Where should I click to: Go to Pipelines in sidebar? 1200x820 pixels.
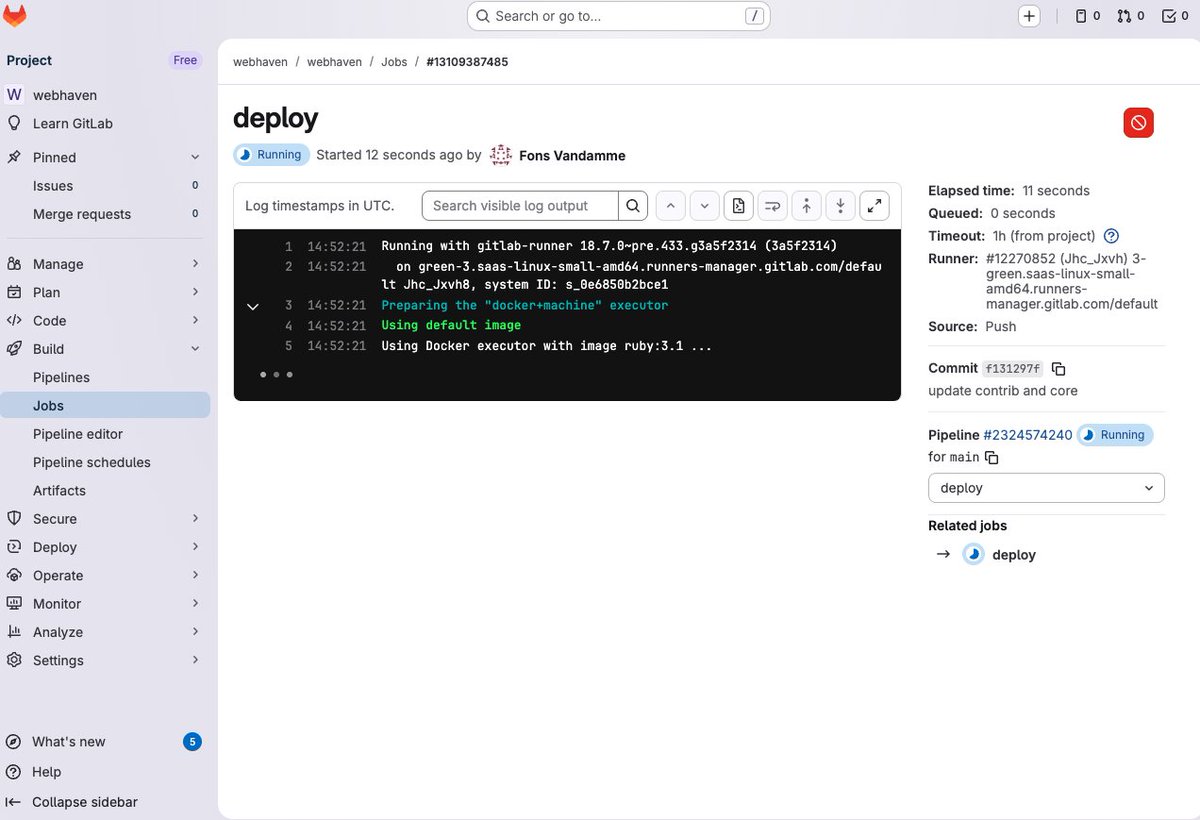[105, 377]
